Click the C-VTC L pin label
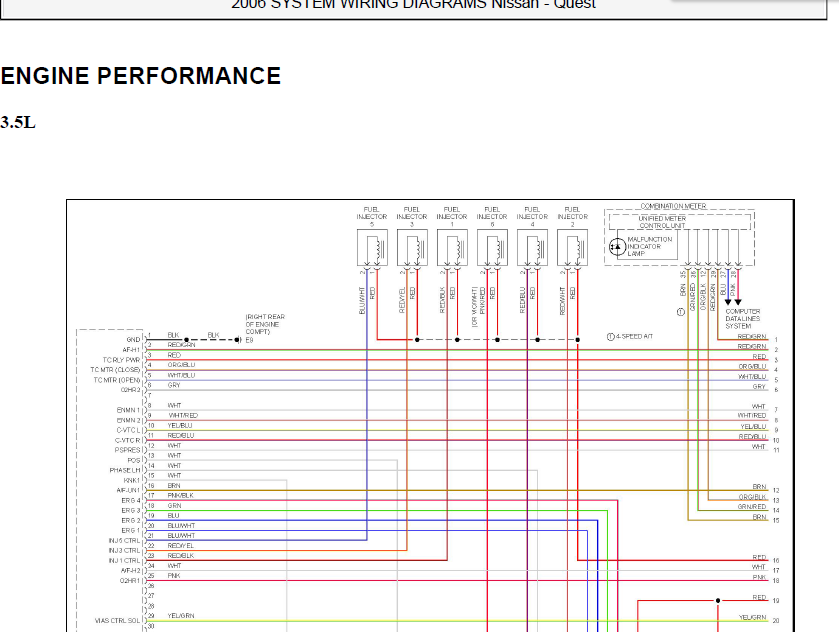The width and height of the screenshot is (839, 632). point(128,430)
